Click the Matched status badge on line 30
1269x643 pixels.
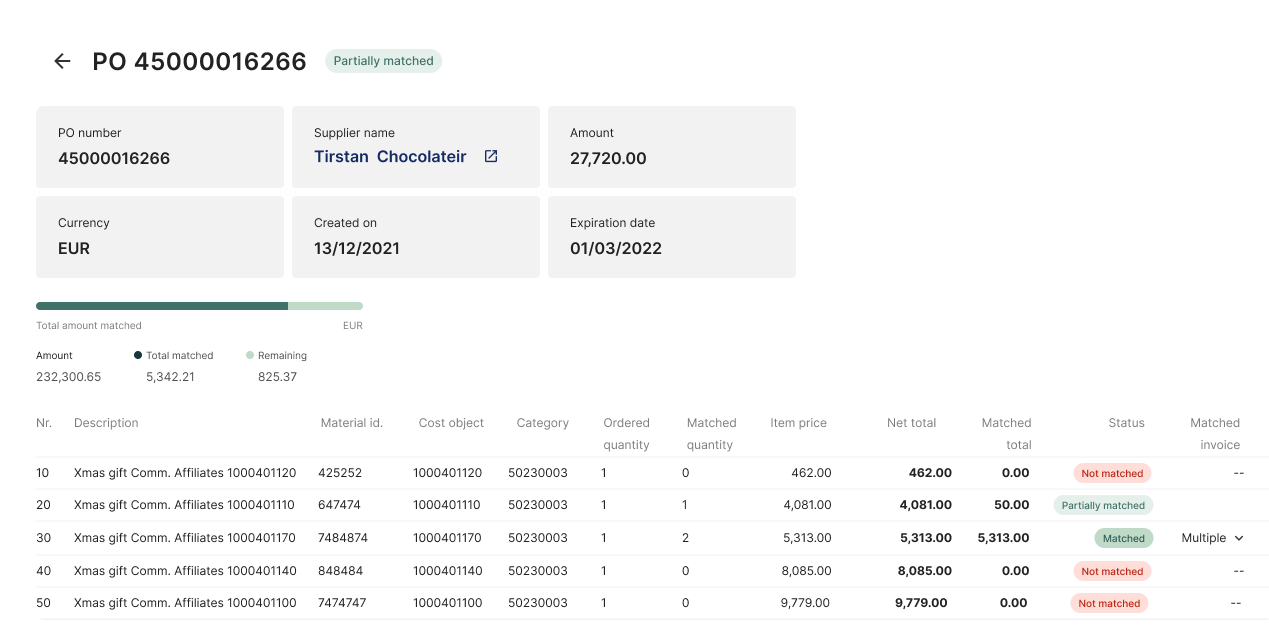1123,538
